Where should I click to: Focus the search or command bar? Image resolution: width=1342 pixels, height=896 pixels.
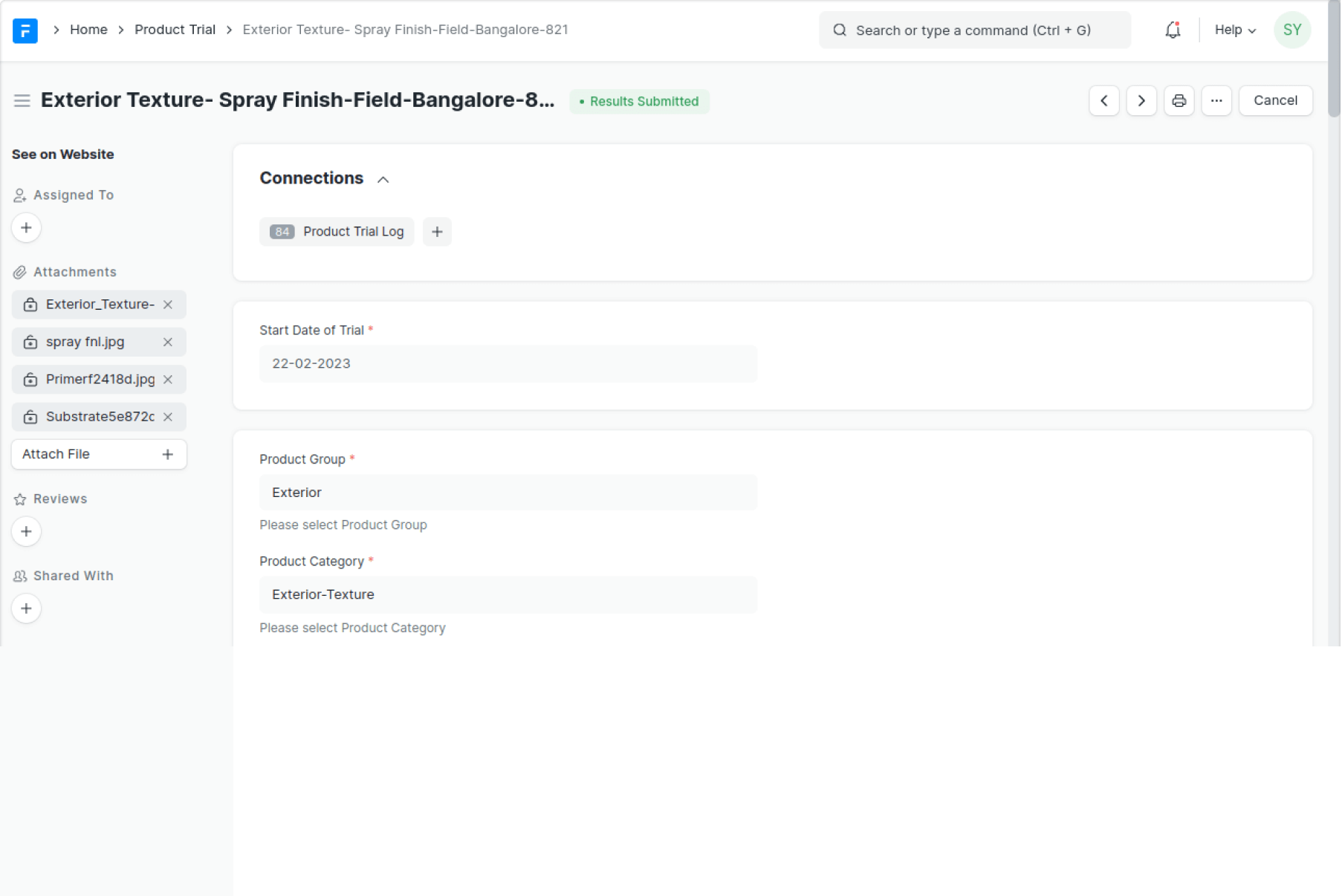point(974,30)
